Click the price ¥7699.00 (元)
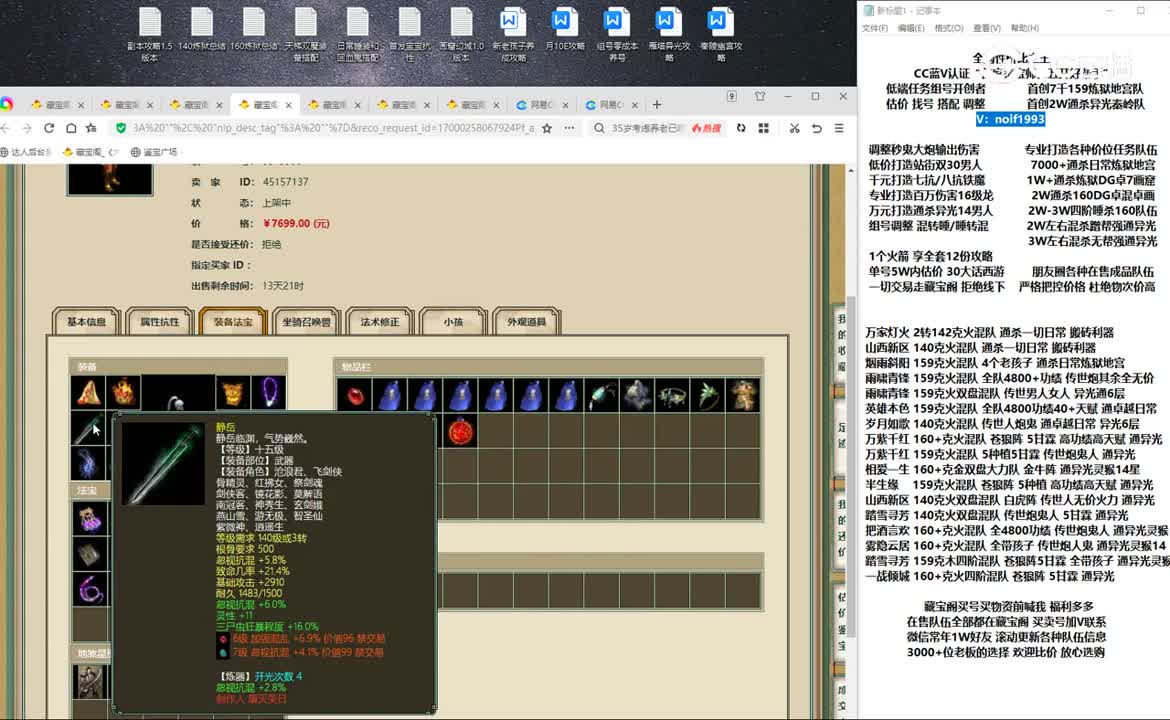1170x720 pixels. click(296, 223)
